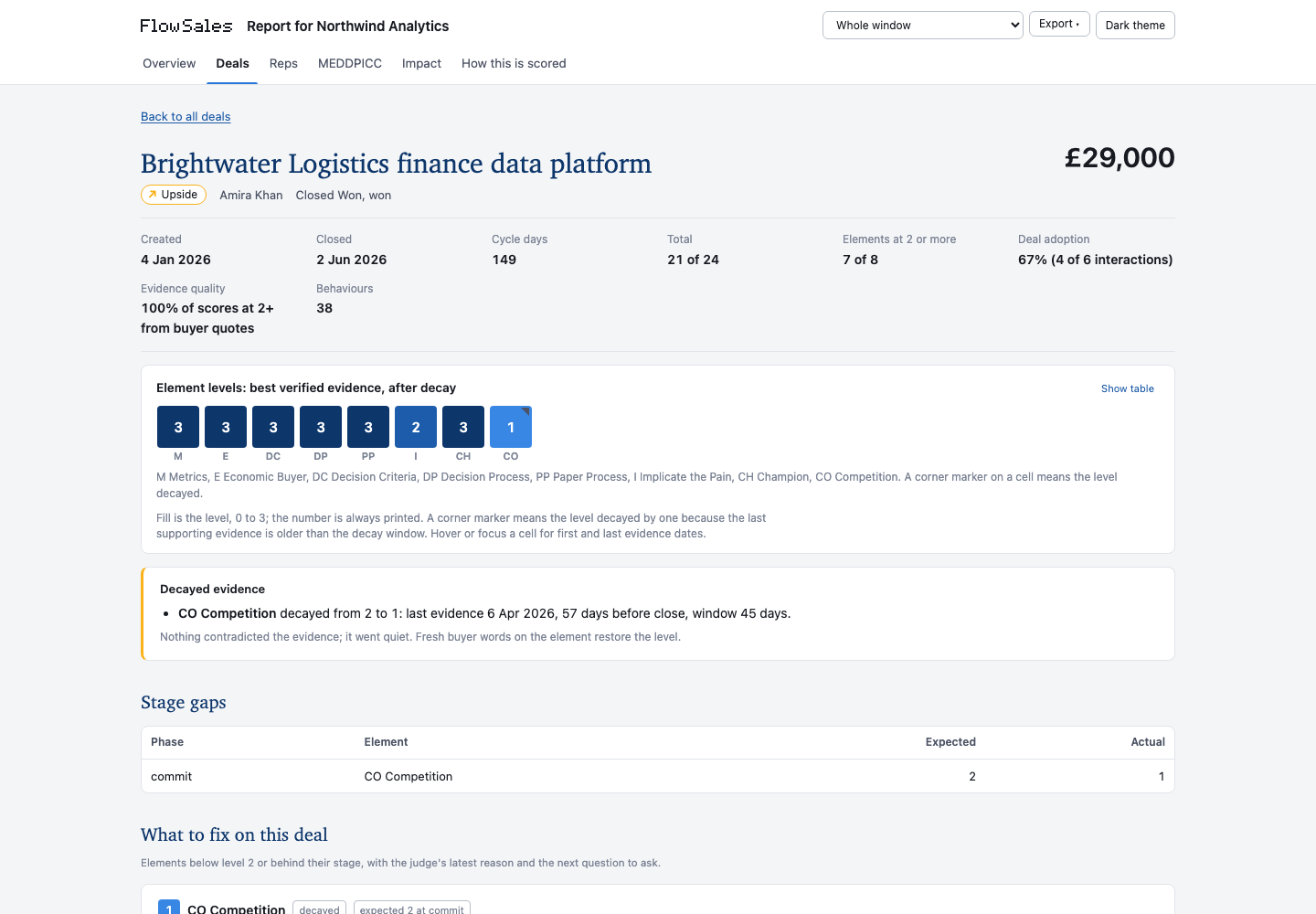Click the expected 2 at commit tag
1316x914 pixels.
coord(411,909)
